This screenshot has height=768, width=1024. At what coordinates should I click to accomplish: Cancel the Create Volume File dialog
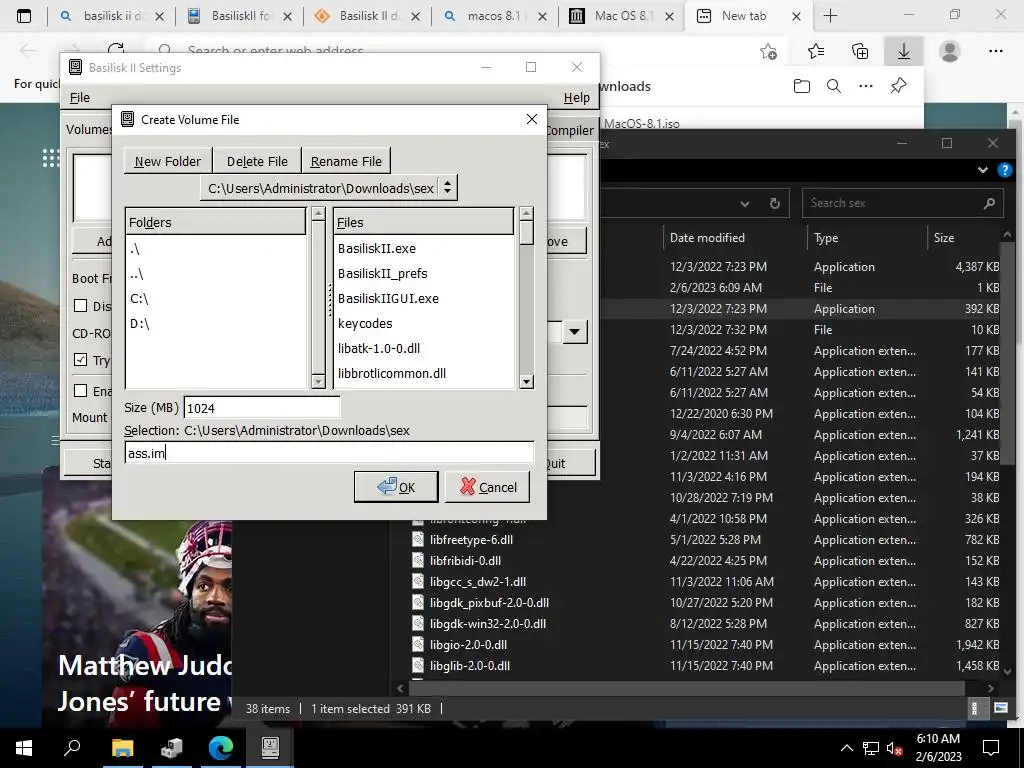pyautogui.click(x=487, y=487)
